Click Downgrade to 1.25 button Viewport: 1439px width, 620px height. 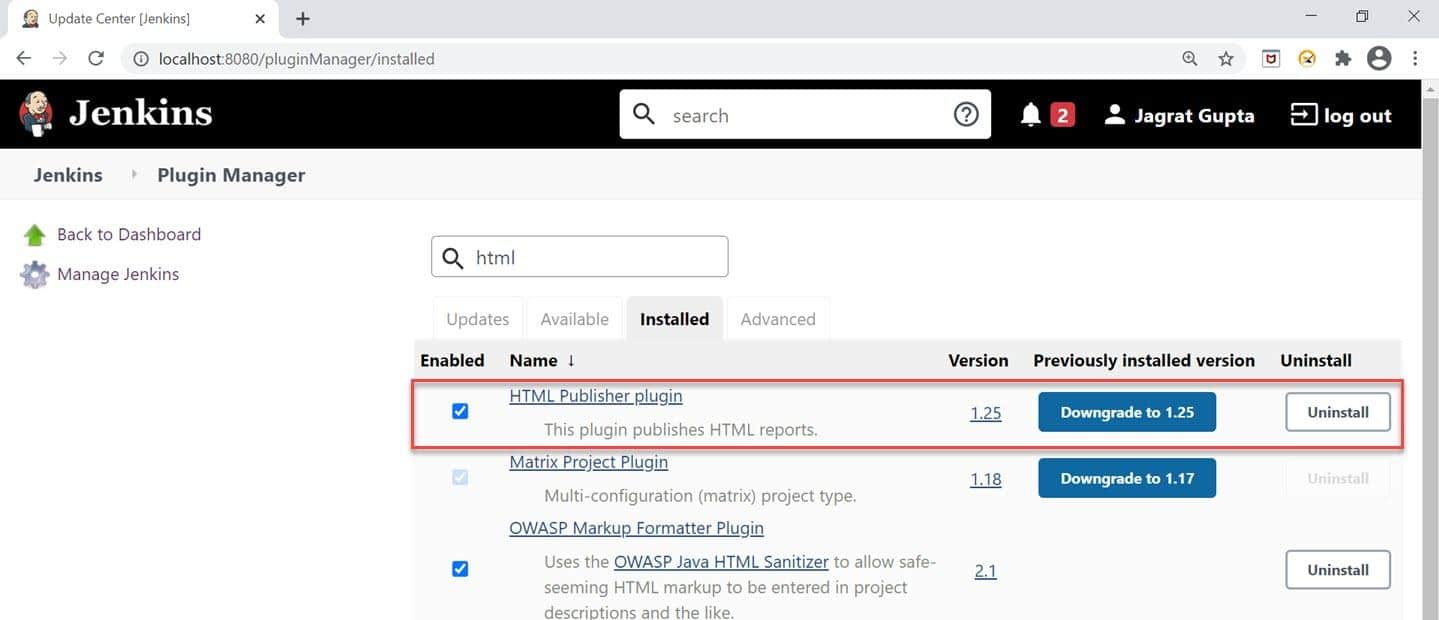[x=1127, y=412]
